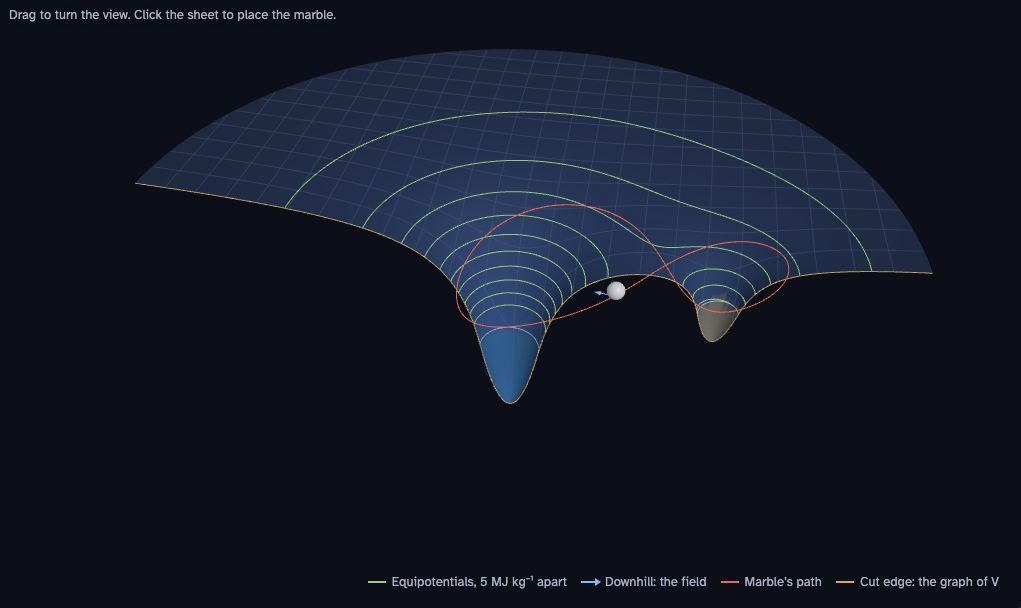The height and width of the screenshot is (608, 1021).
Task: Click the small tan potential well
Action: click(x=716, y=321)
